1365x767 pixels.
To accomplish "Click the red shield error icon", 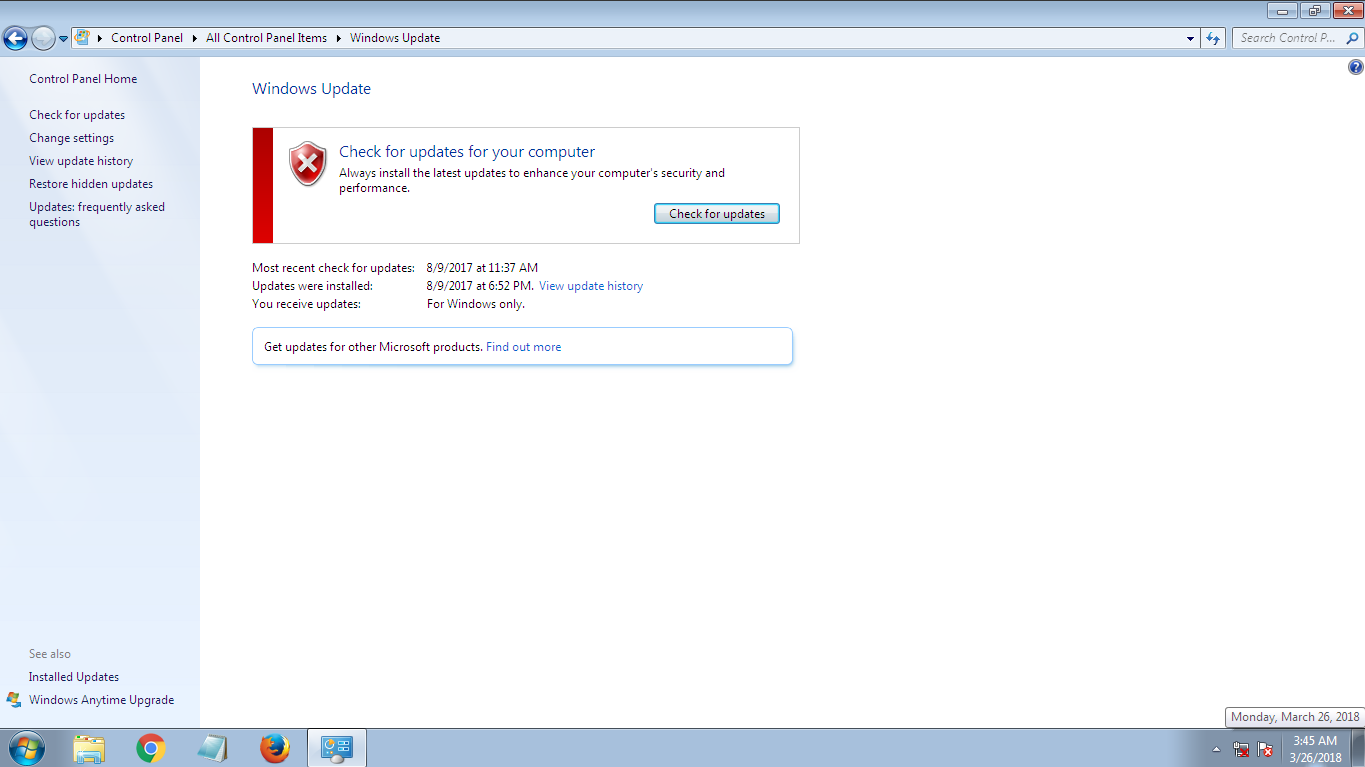I will point(308,163).
